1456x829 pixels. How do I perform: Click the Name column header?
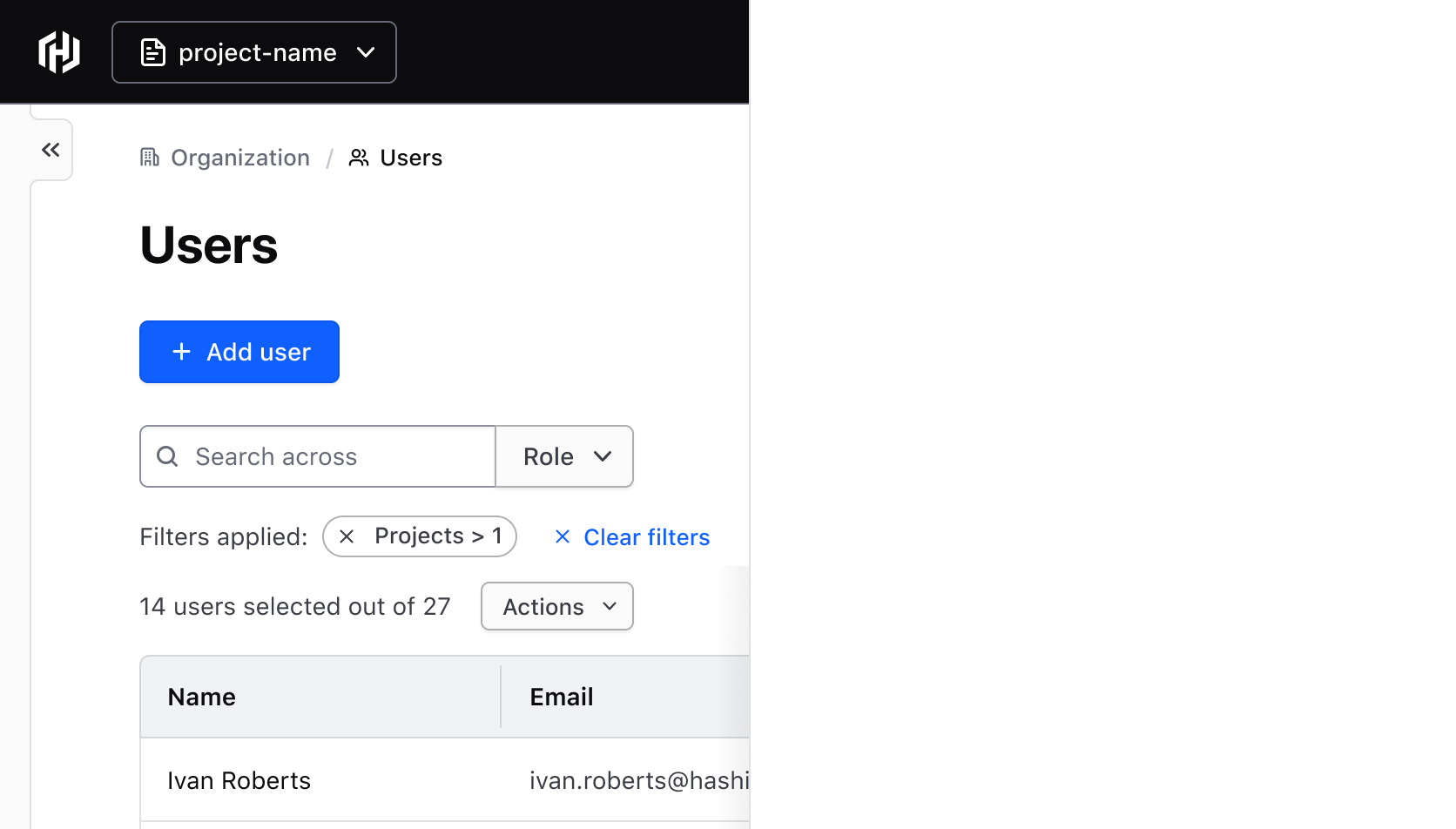click(202, 697)
